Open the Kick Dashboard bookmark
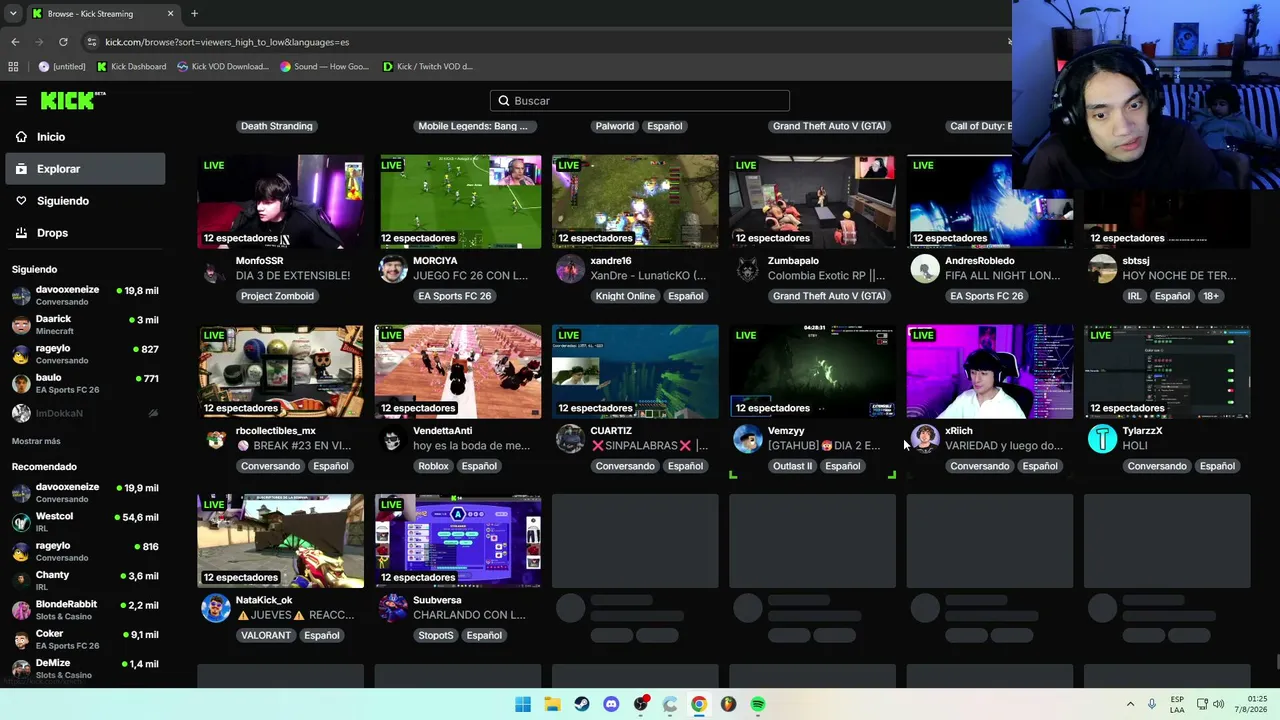The height and width of the screenshot is (720, 1280). 131,67
